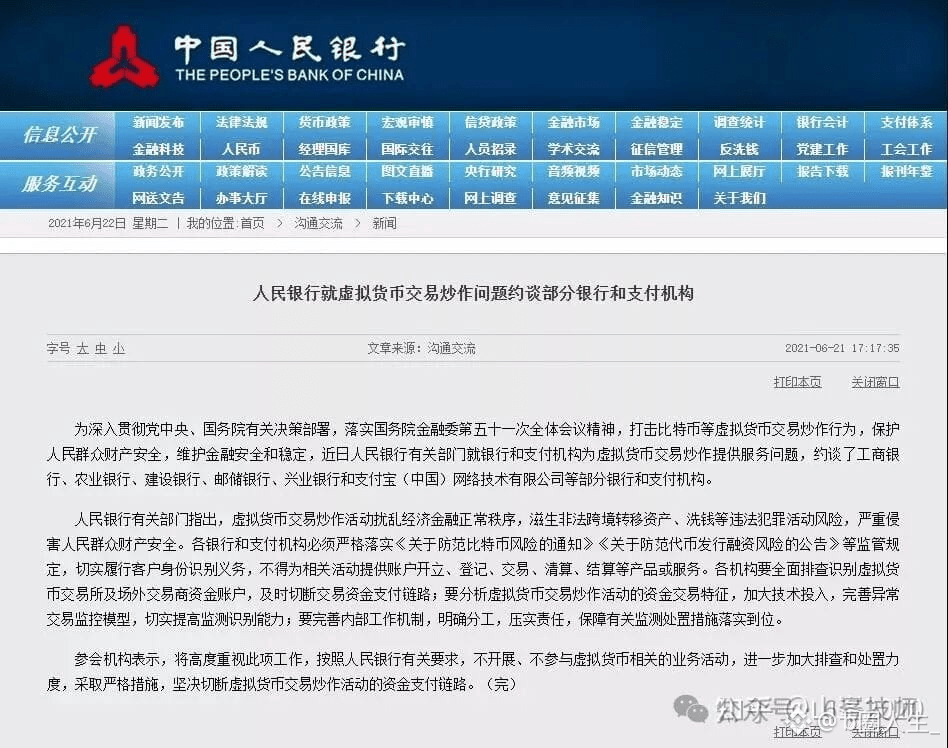The width and height of the screenshot is (948, 748).
Task: Select the 新闻发布 navigation item
Action: (157, 123)
